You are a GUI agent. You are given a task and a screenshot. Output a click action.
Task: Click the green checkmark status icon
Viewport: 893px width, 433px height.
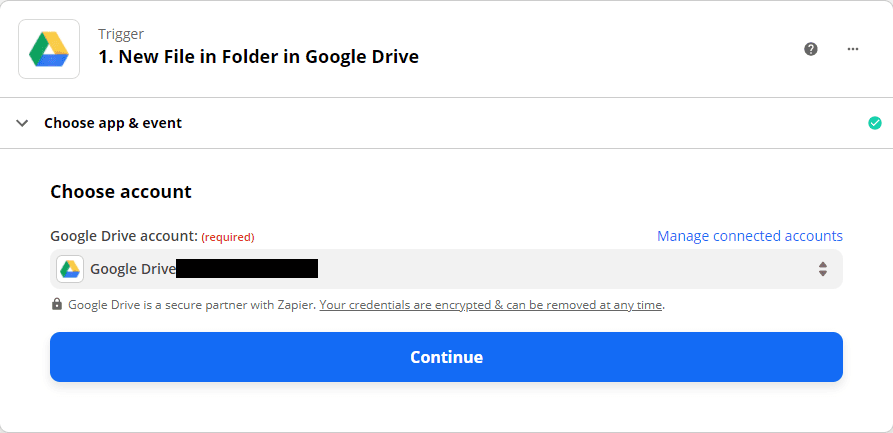(875, 123)
